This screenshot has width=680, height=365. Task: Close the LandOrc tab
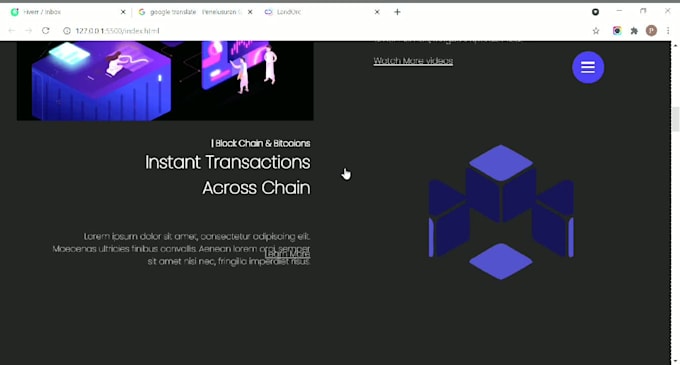[377, 12]
